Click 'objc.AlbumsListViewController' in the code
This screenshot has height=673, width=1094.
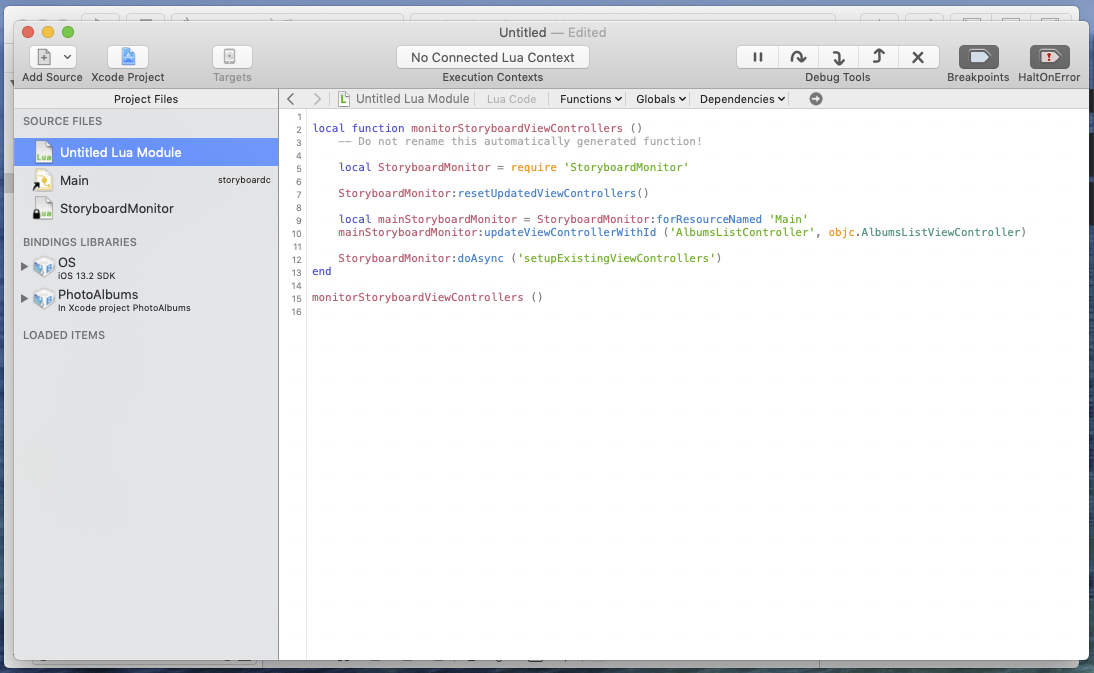(x=924, y=232)
